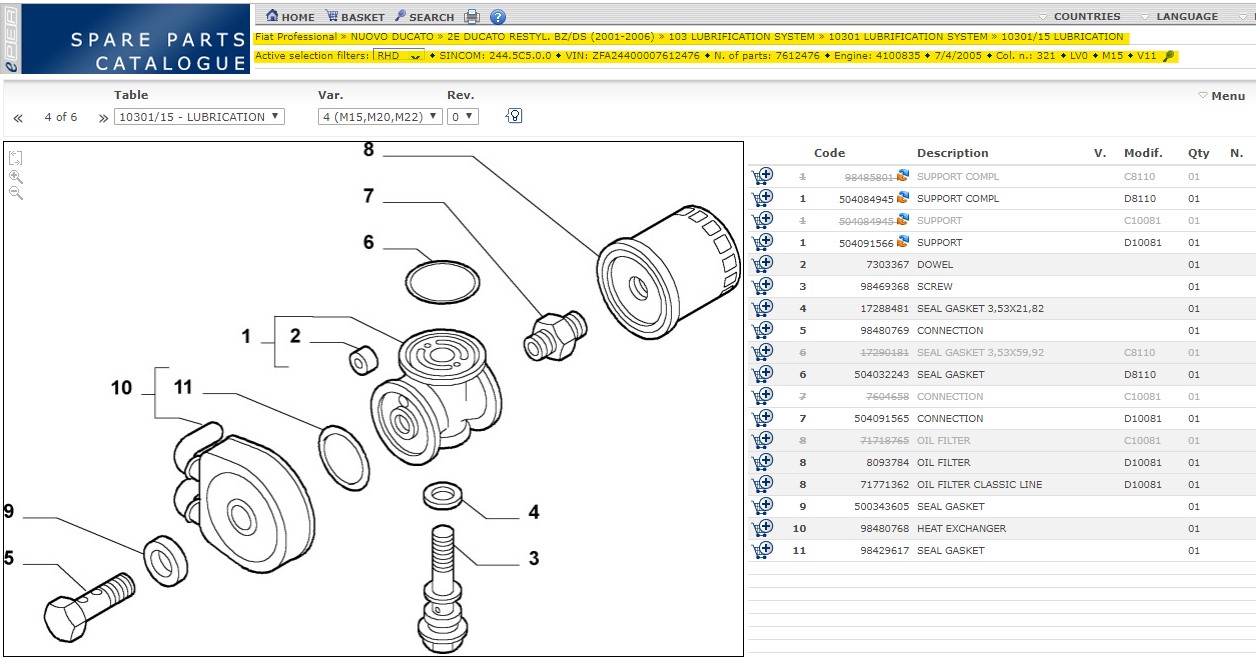Image resolution: width=1256 pixels, height=660 pixels.
Task: Click the Spare Parts Catalogue logo
Action: coord(125,38)
